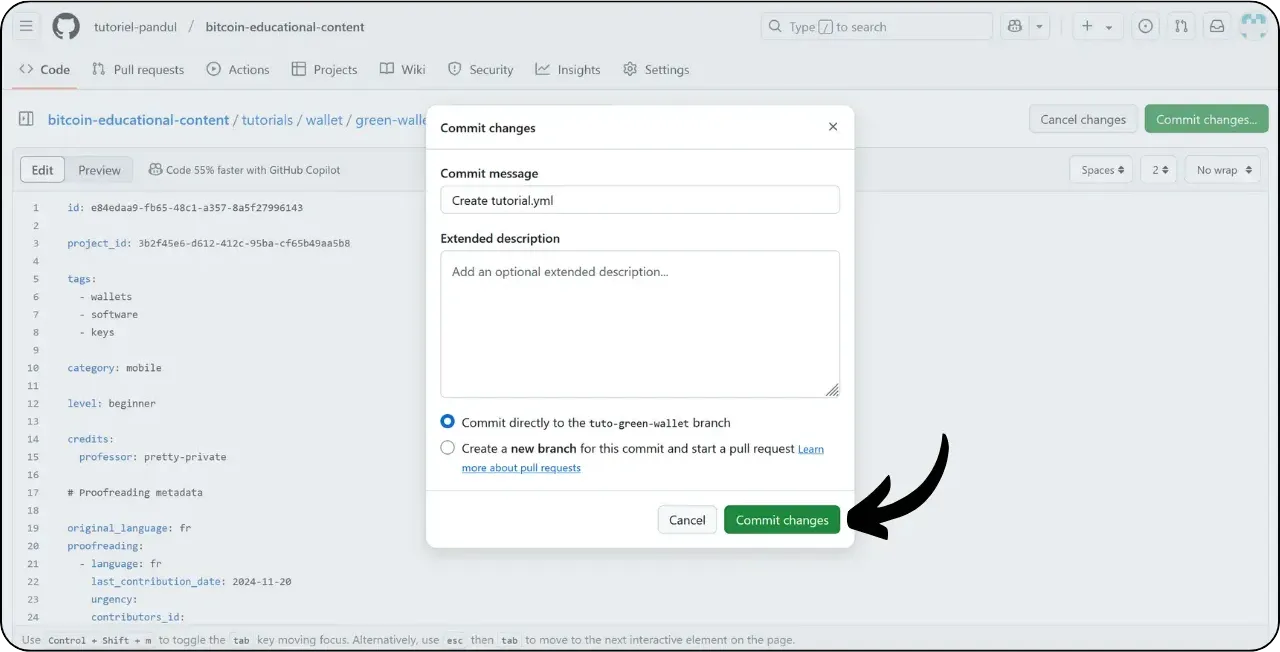
Task: Click the repository icon beside the breadcrumb
Action: [x=25, y=119]
